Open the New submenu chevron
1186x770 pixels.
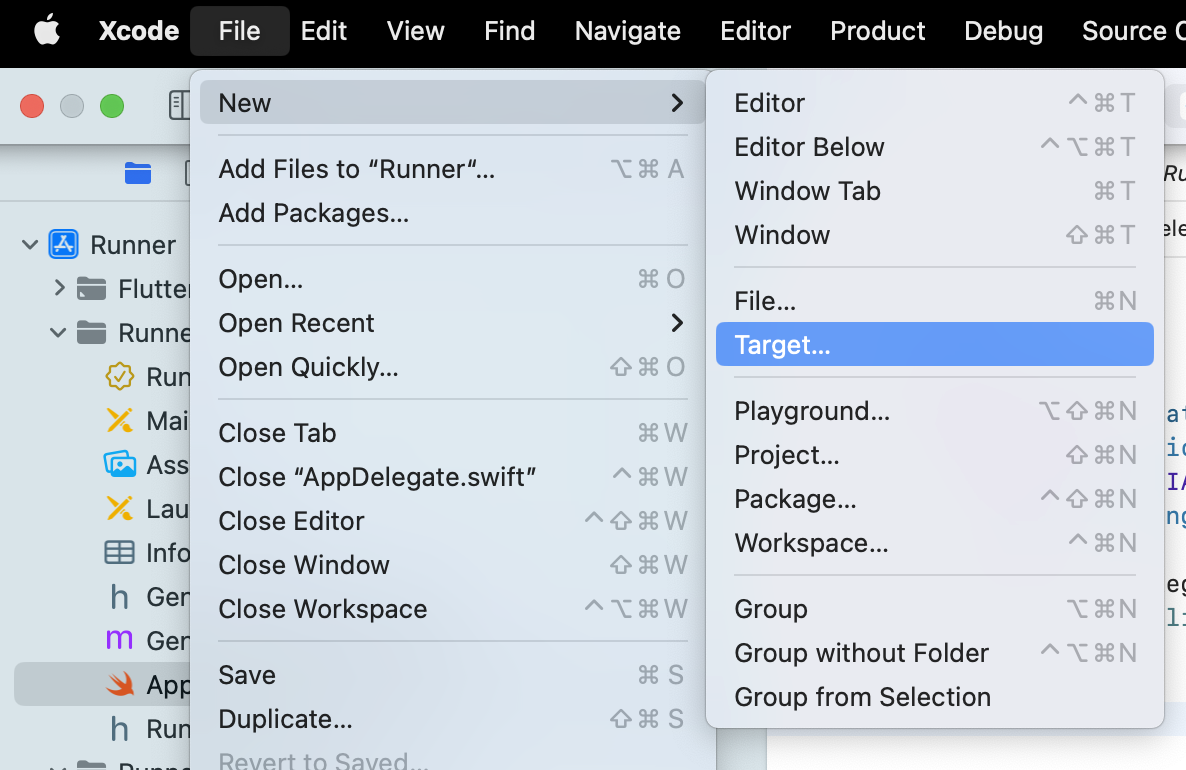pyautogui.click(x=677, y=102)
